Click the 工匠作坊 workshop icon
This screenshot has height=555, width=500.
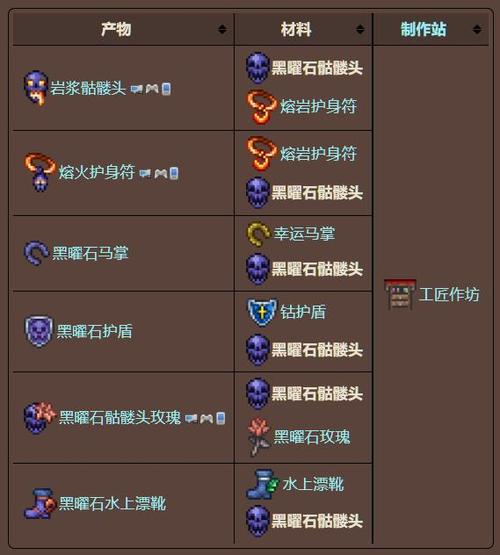(x=400, y=294)
